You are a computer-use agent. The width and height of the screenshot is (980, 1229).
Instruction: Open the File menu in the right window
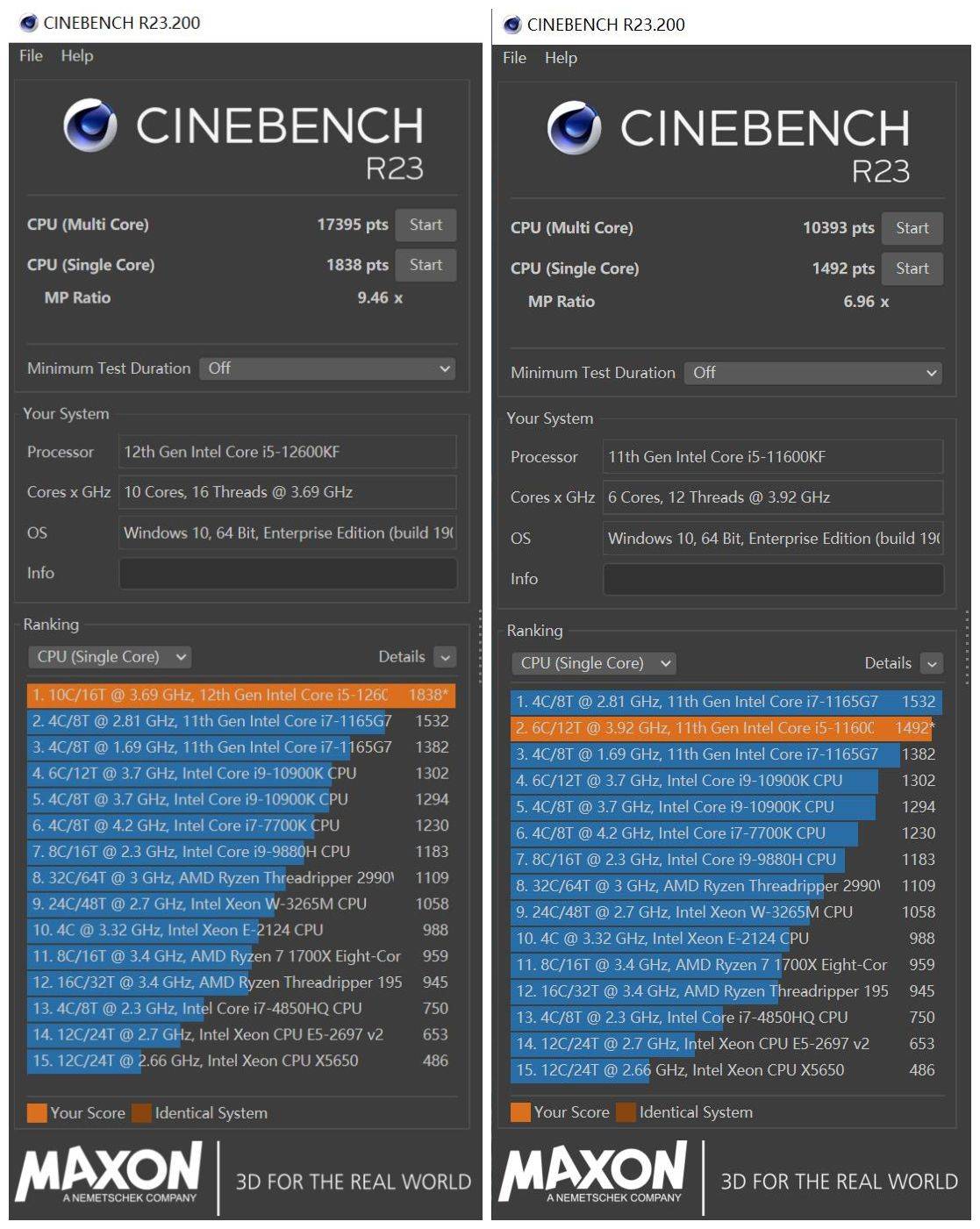pyautogui.click(x=514, y=58)
